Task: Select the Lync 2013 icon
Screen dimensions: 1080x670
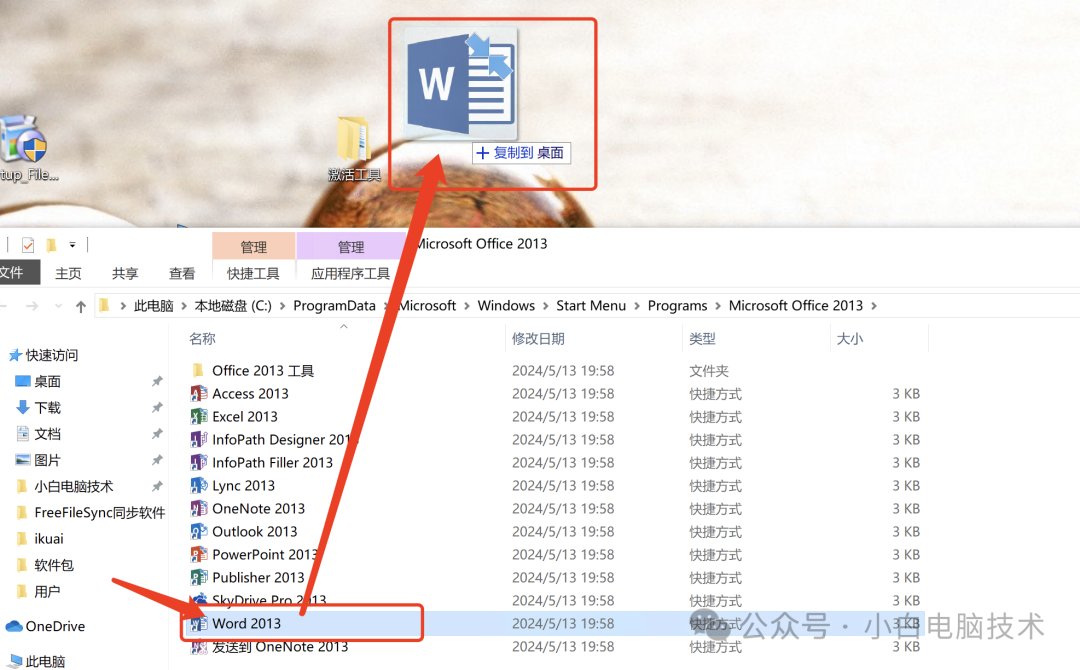Action: click(198, 485)
